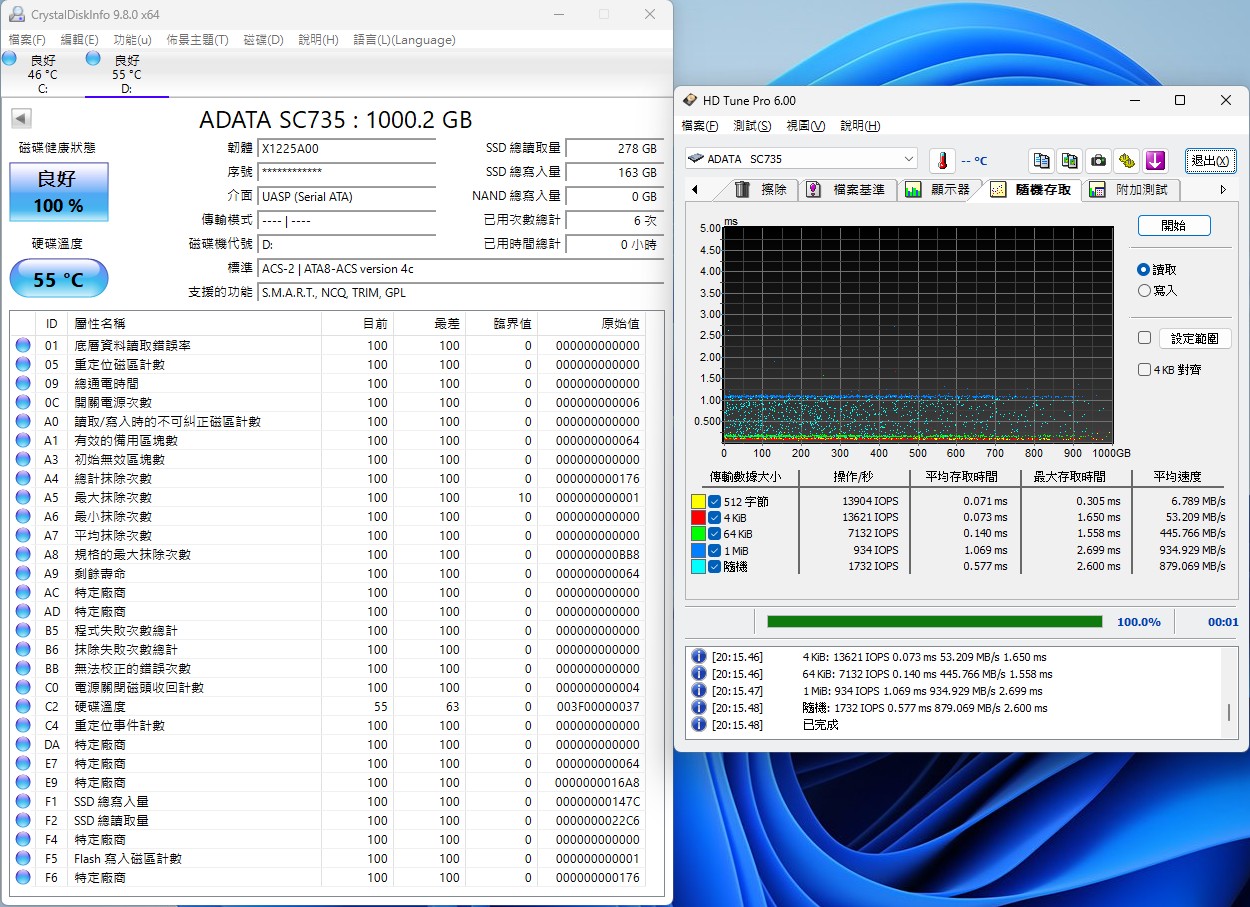
Task: Click red swatch for 4 KiB
Action: (x=698, y=518)
